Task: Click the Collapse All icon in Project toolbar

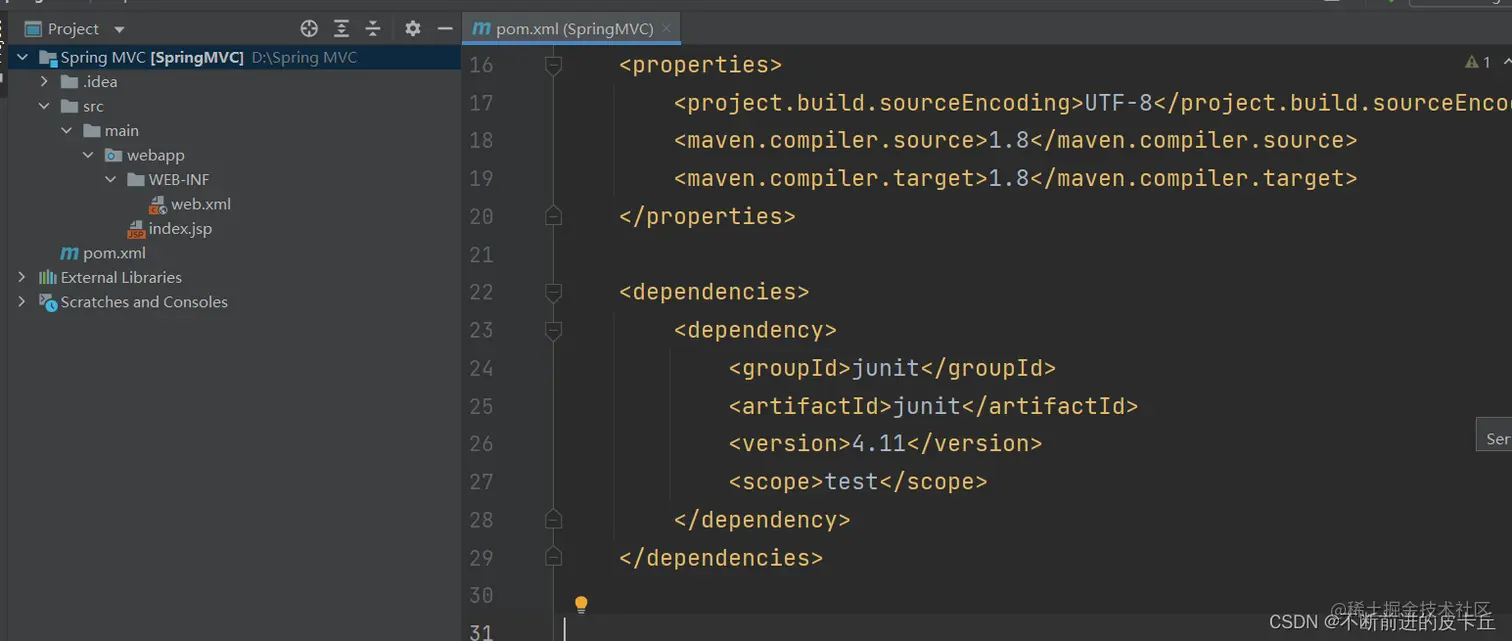Action: tap(373, 29)
